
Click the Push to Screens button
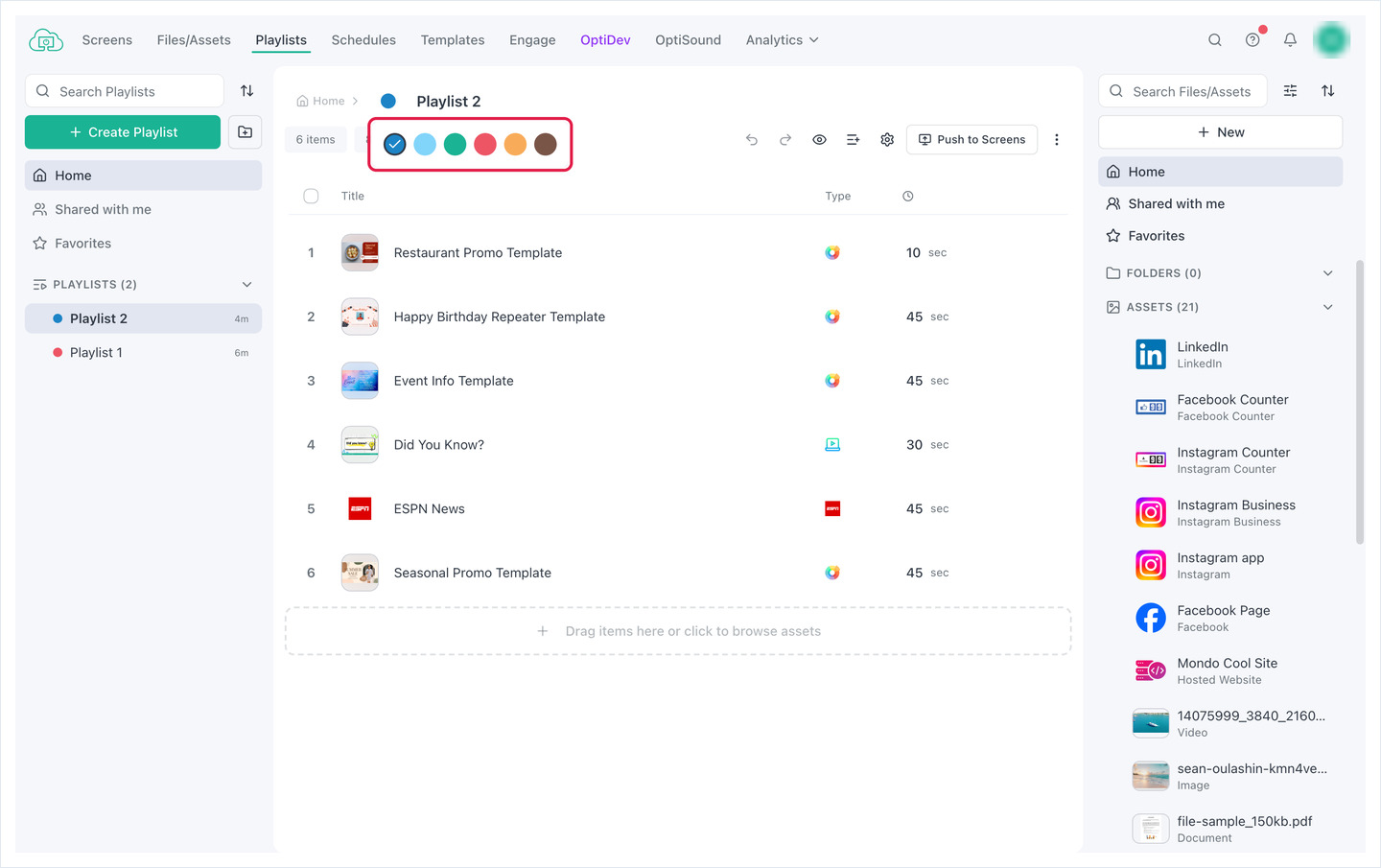[x=971, y=140]
